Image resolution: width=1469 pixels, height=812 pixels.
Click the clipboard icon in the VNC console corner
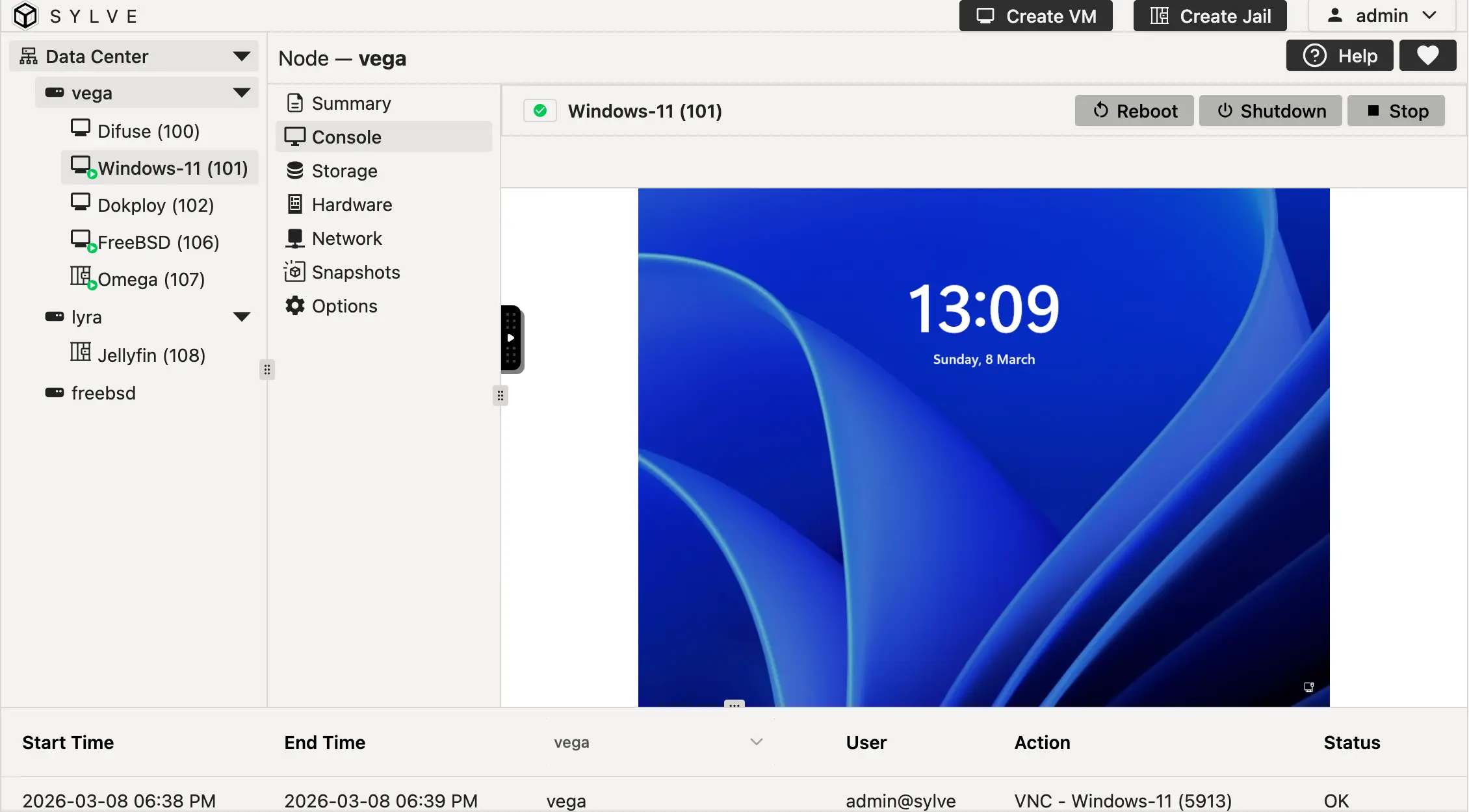click(x=1308, y=687)
